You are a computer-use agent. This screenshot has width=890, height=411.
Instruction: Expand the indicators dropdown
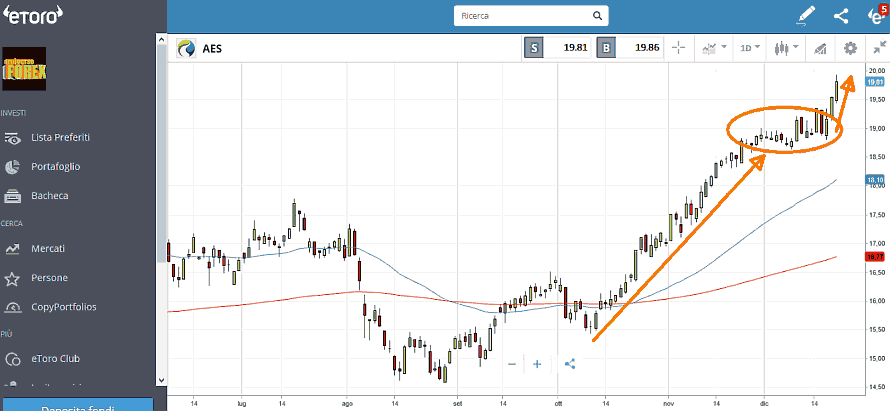(713, 48)
